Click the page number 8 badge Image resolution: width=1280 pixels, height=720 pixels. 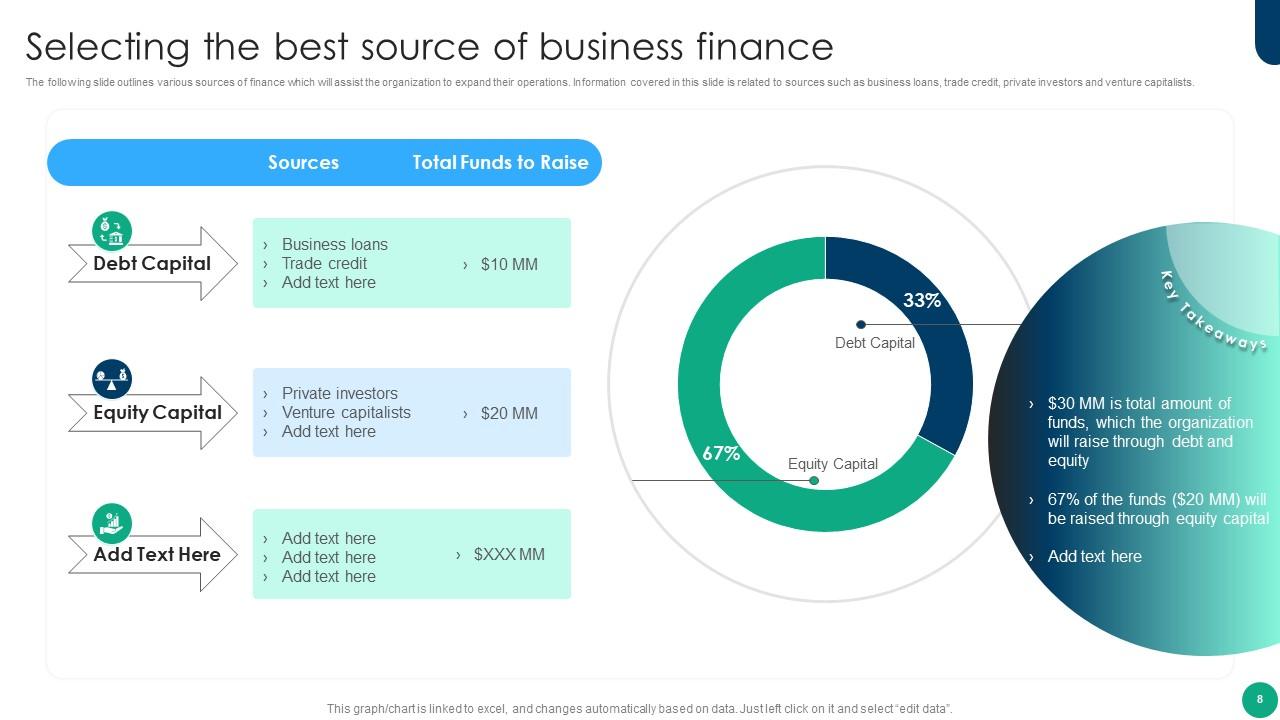point(1259,699)
